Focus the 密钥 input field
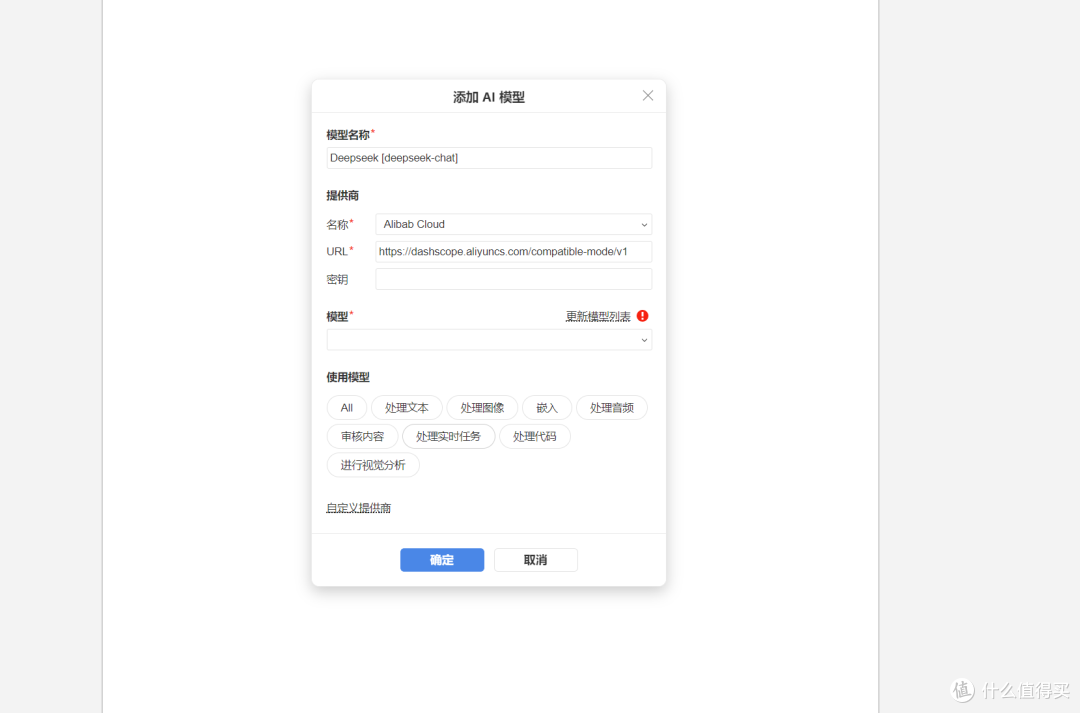The image size is (1080, 713). (x=513, y=279)
